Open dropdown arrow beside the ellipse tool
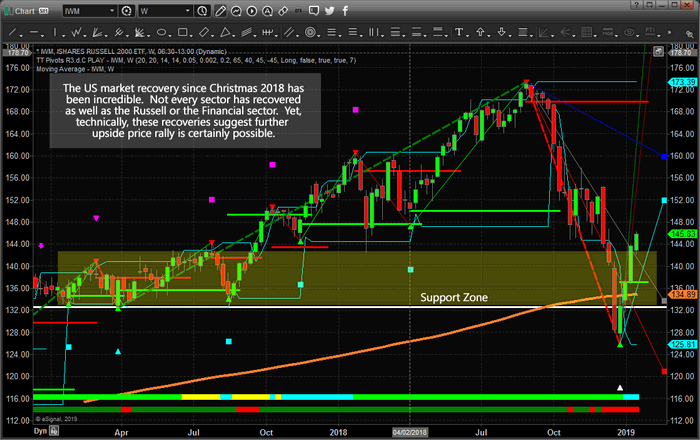This screenshot has width=700, height=440. [170, 35]
